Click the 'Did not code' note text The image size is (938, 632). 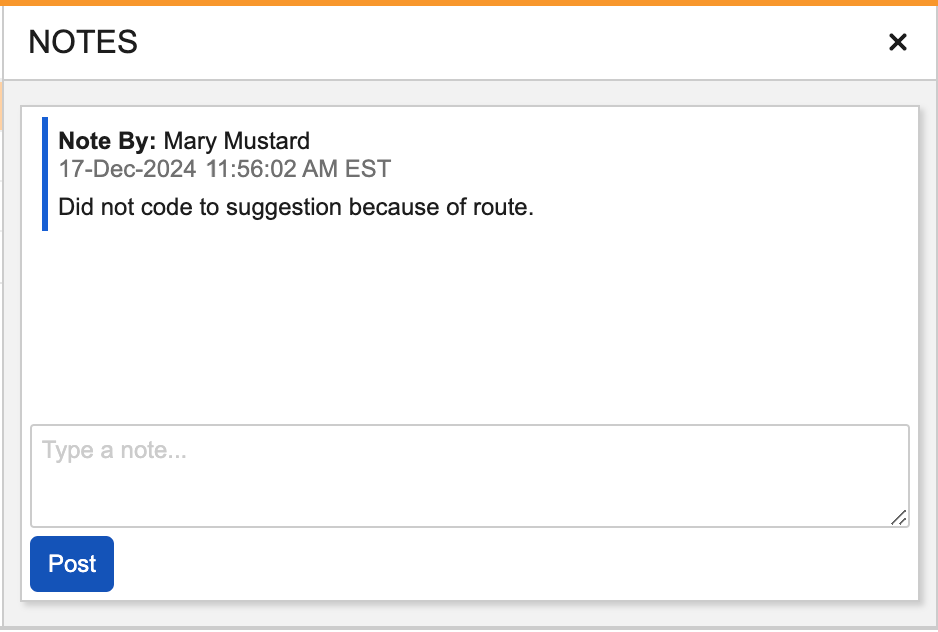tap(119, 208)
